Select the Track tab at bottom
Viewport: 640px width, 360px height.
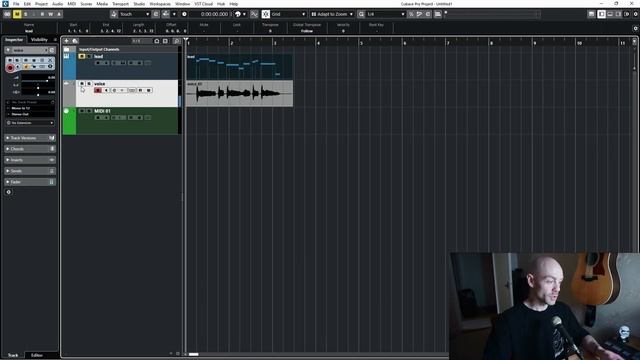[13, 355]
